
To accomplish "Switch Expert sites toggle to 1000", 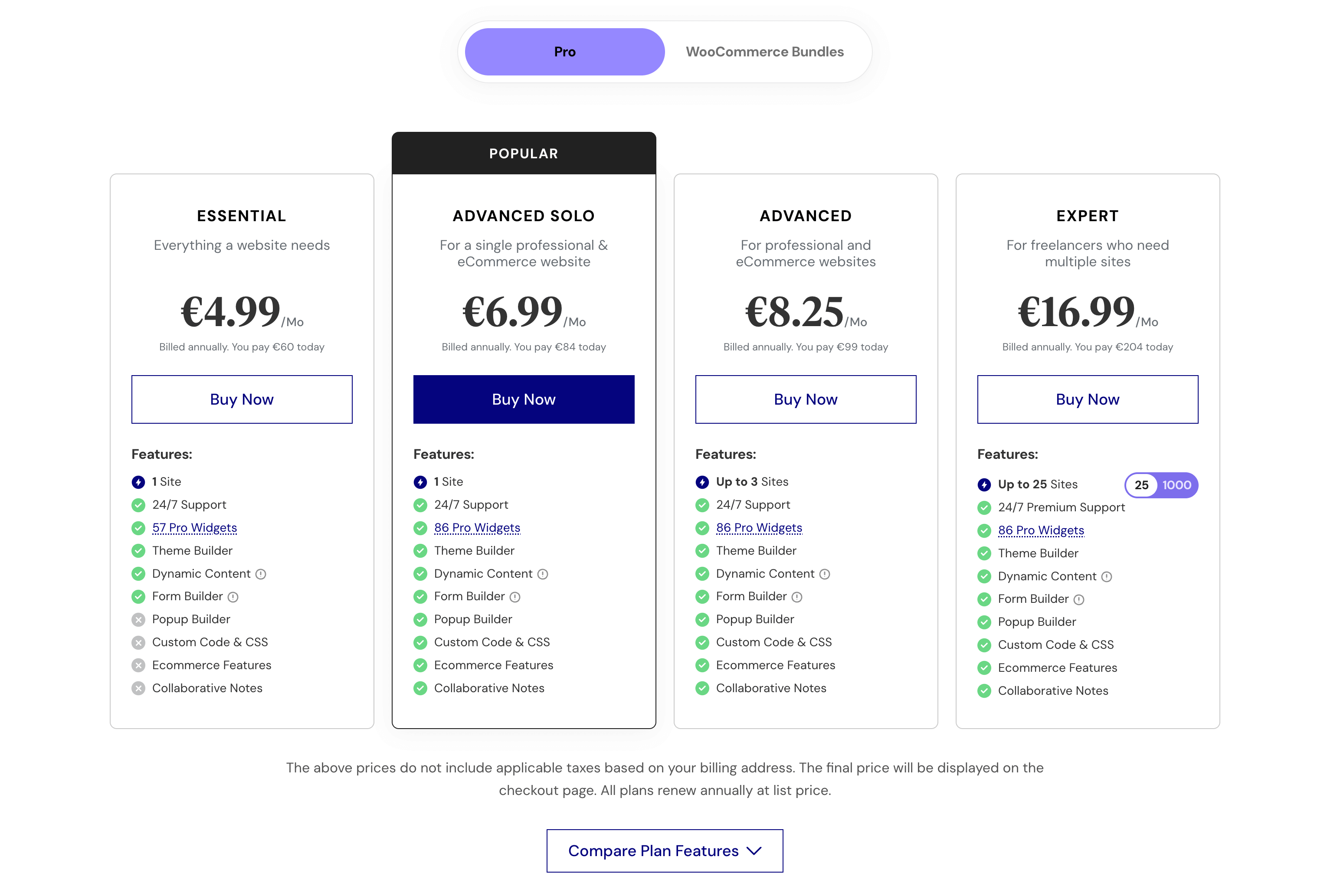I will click(1176, 486).
